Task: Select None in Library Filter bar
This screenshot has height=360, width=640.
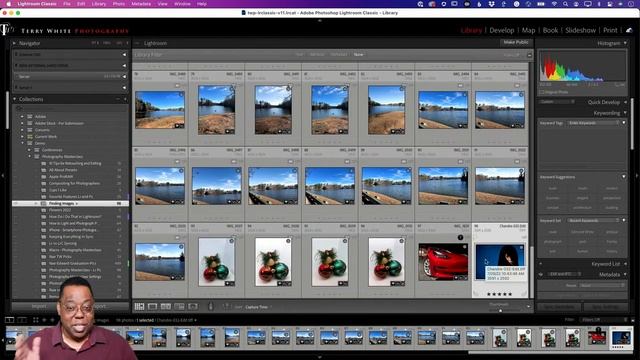Action: (358, 55)
